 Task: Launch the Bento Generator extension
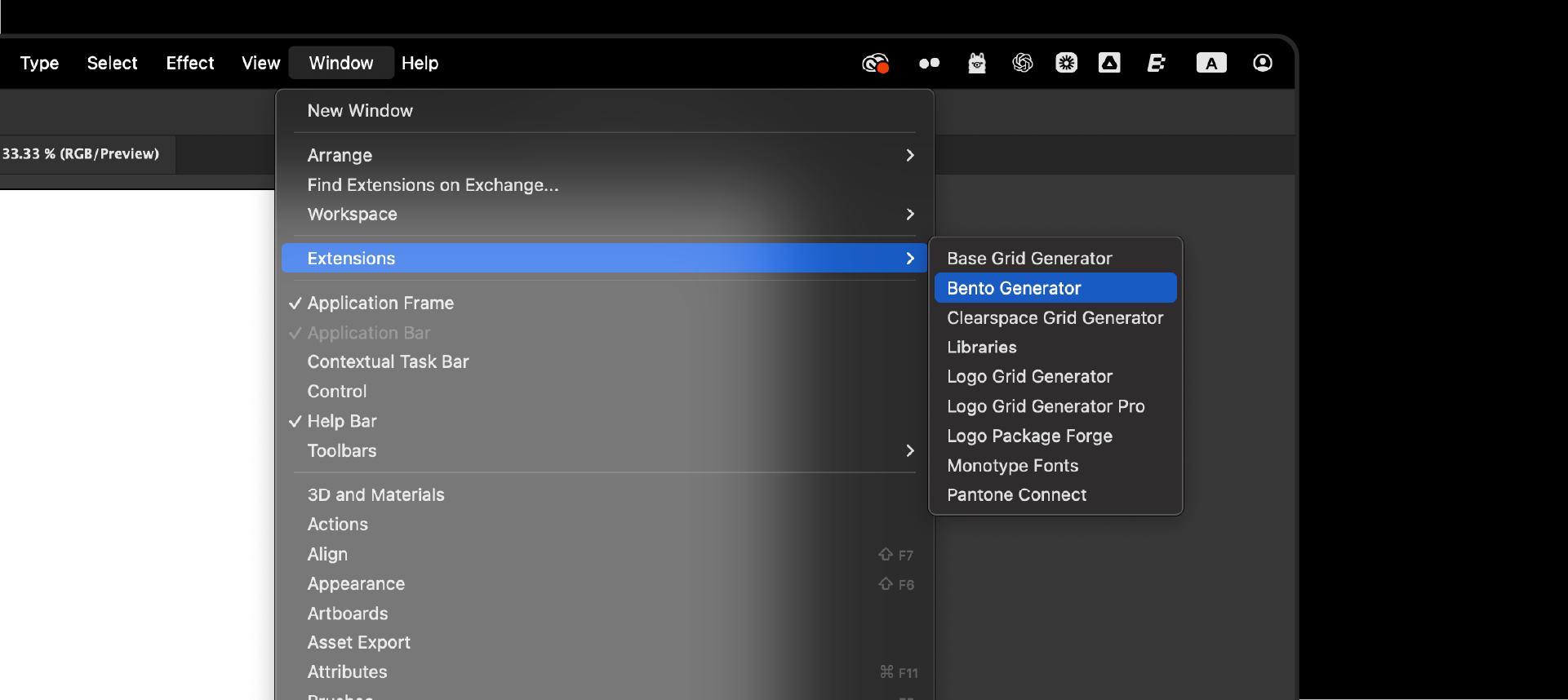coord(1055,288)
